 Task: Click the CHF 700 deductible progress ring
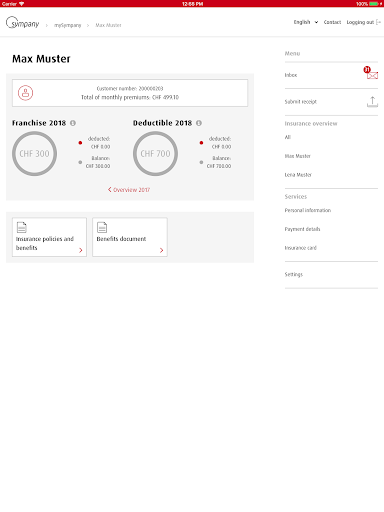point(155,153)
